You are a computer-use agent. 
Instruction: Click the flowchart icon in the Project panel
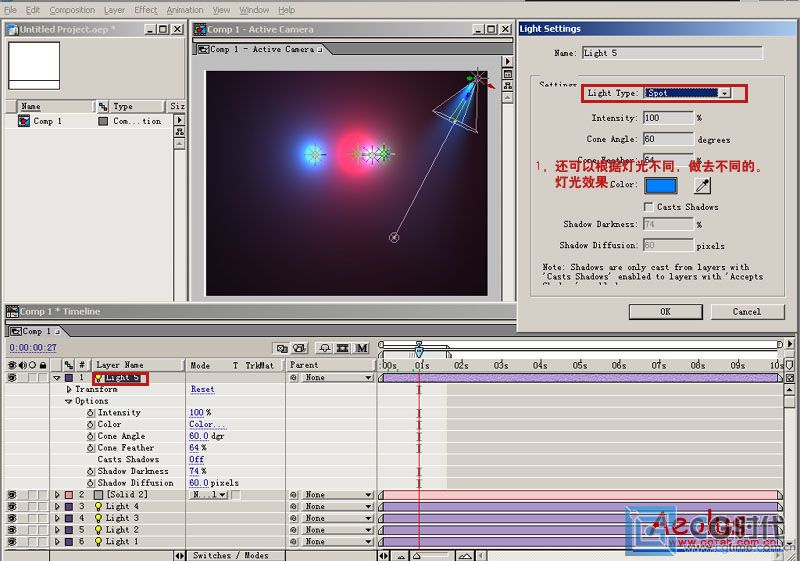[x=180, y=132]
